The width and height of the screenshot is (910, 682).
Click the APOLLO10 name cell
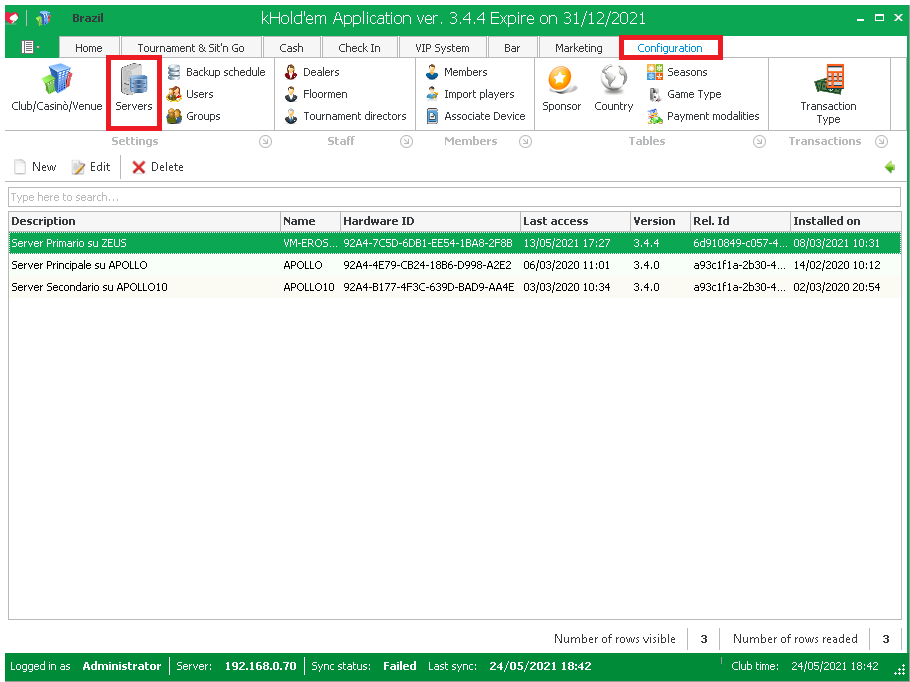pos(309,287)
